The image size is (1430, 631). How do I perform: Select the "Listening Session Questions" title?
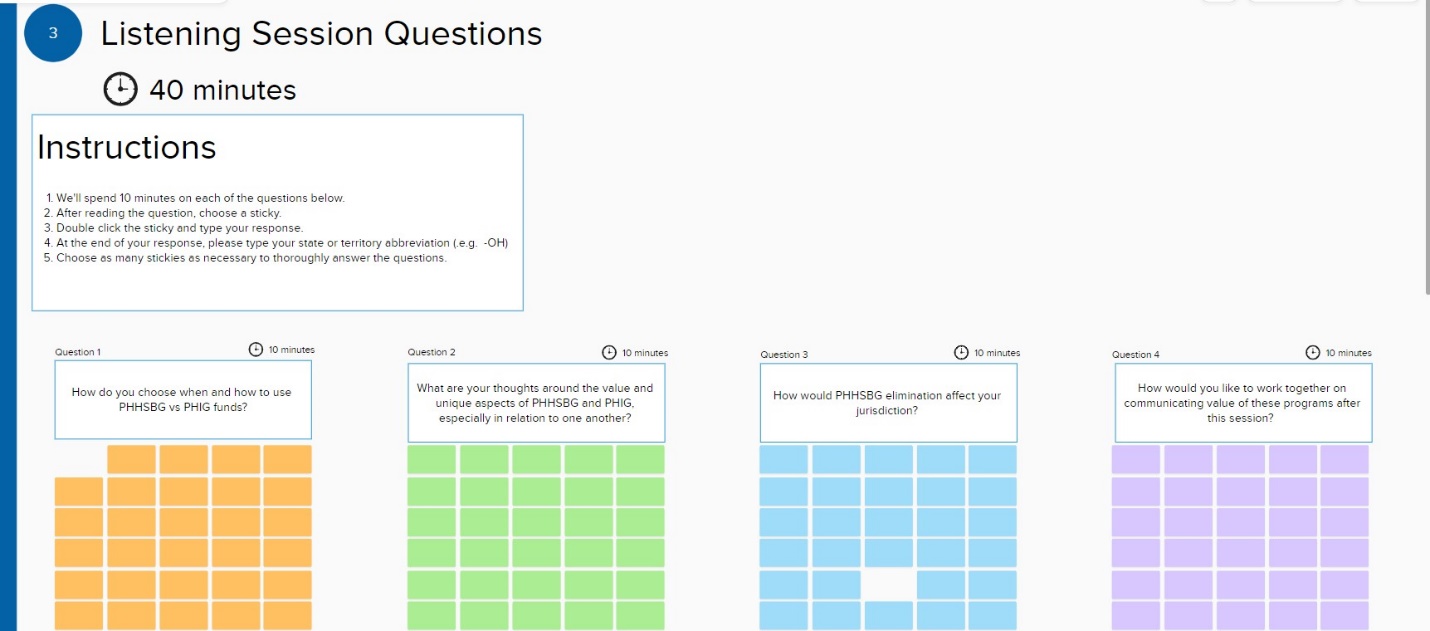click(x=321, y=34)
